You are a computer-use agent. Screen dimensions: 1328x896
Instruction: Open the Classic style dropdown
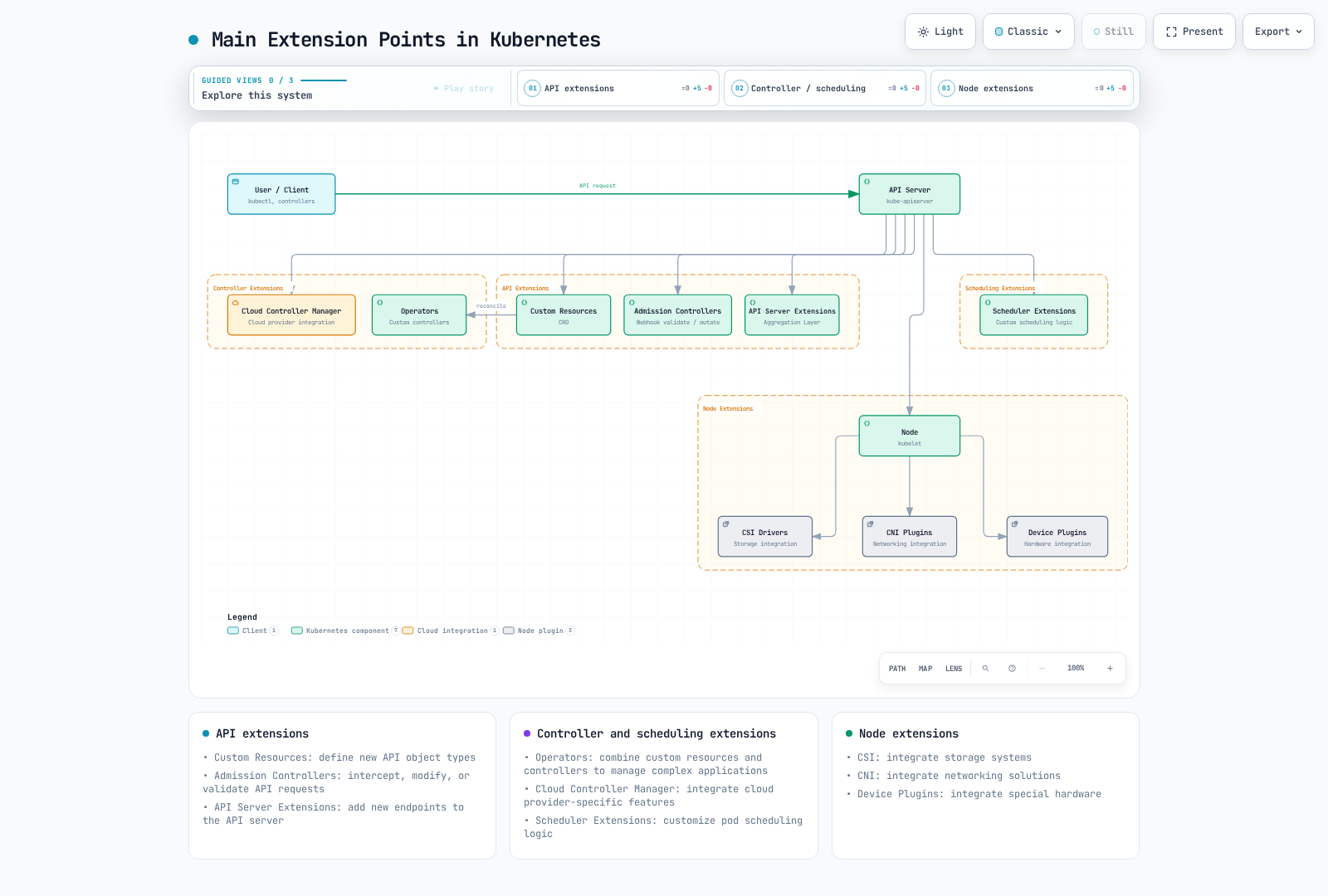[1028, 32]
